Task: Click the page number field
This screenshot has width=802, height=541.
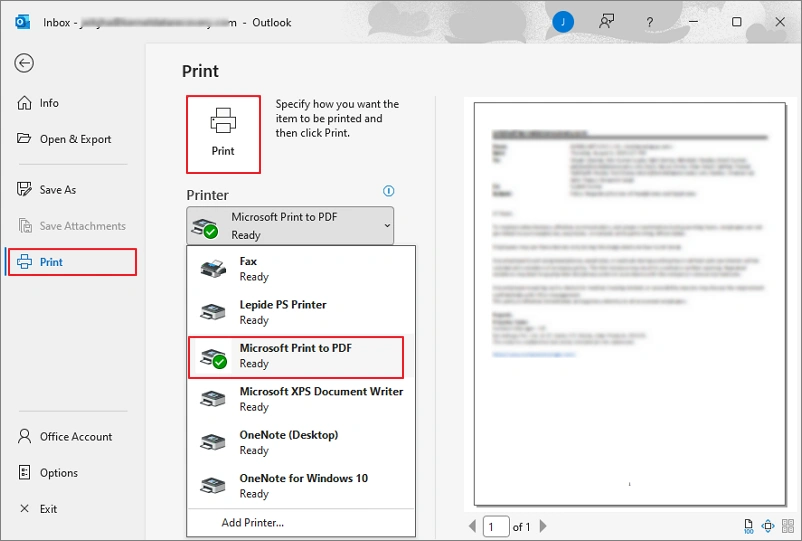Action: pos(496,526)
